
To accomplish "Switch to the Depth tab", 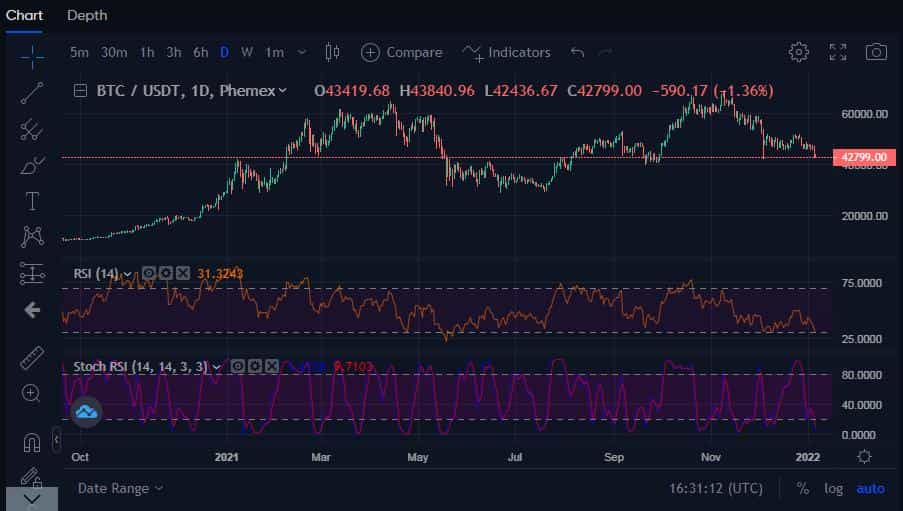I will click(x=87, y=15).
